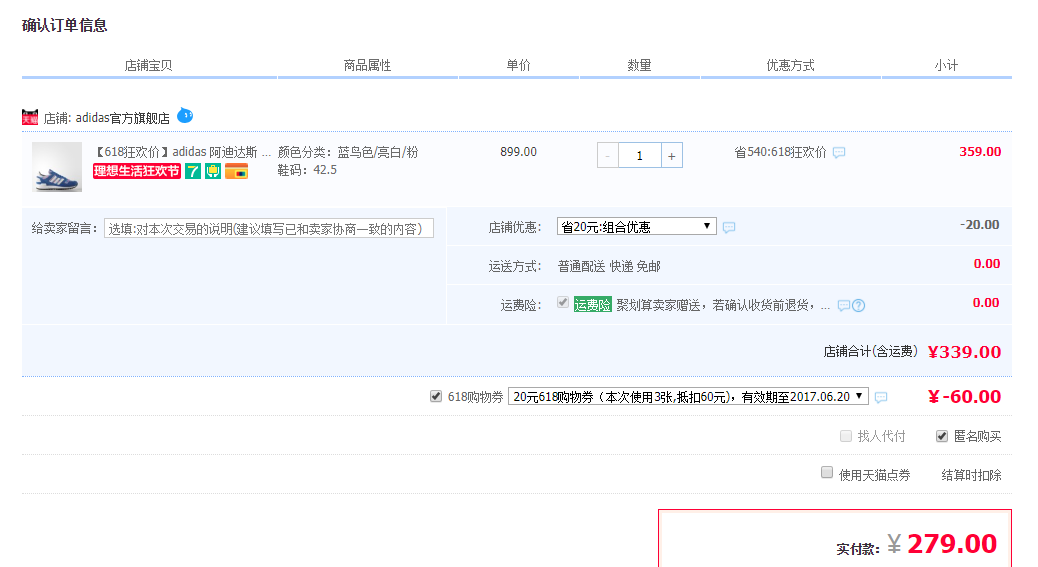
Task: Expand the 20元618购物券 coupon dropdown
Action: point(688,396)
